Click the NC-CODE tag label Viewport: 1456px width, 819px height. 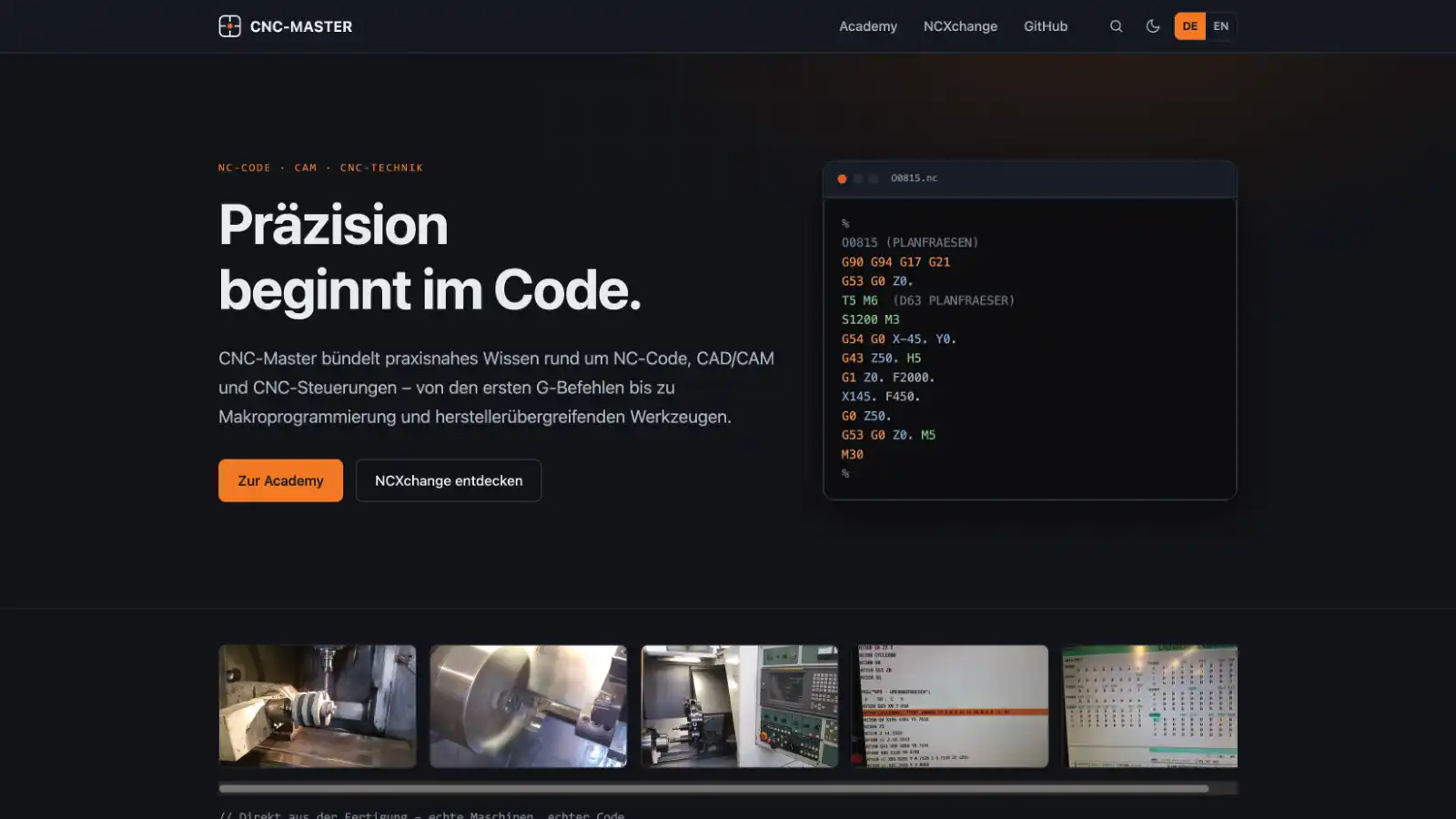pos(244,167)
